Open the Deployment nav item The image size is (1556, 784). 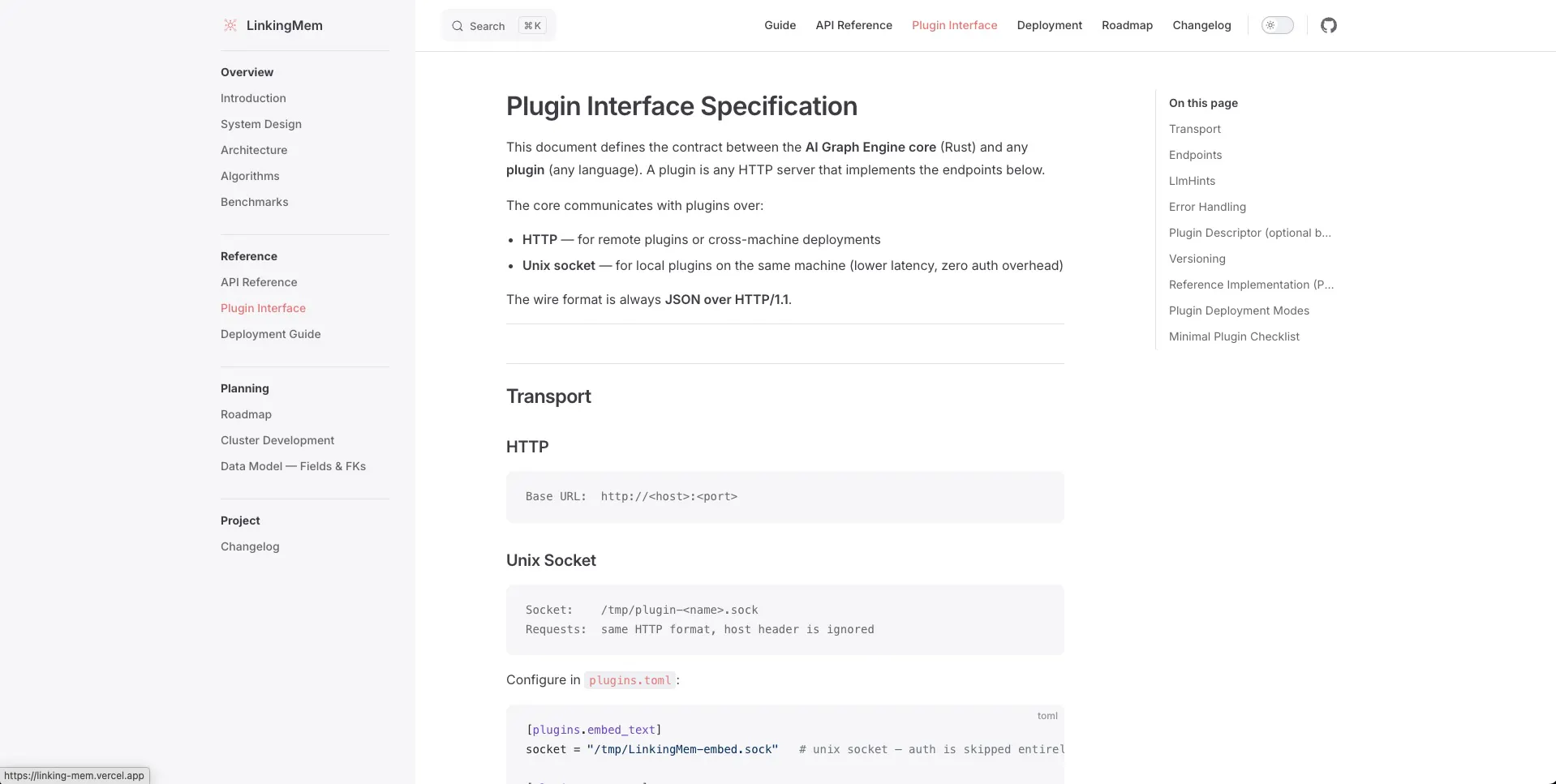1049,25
